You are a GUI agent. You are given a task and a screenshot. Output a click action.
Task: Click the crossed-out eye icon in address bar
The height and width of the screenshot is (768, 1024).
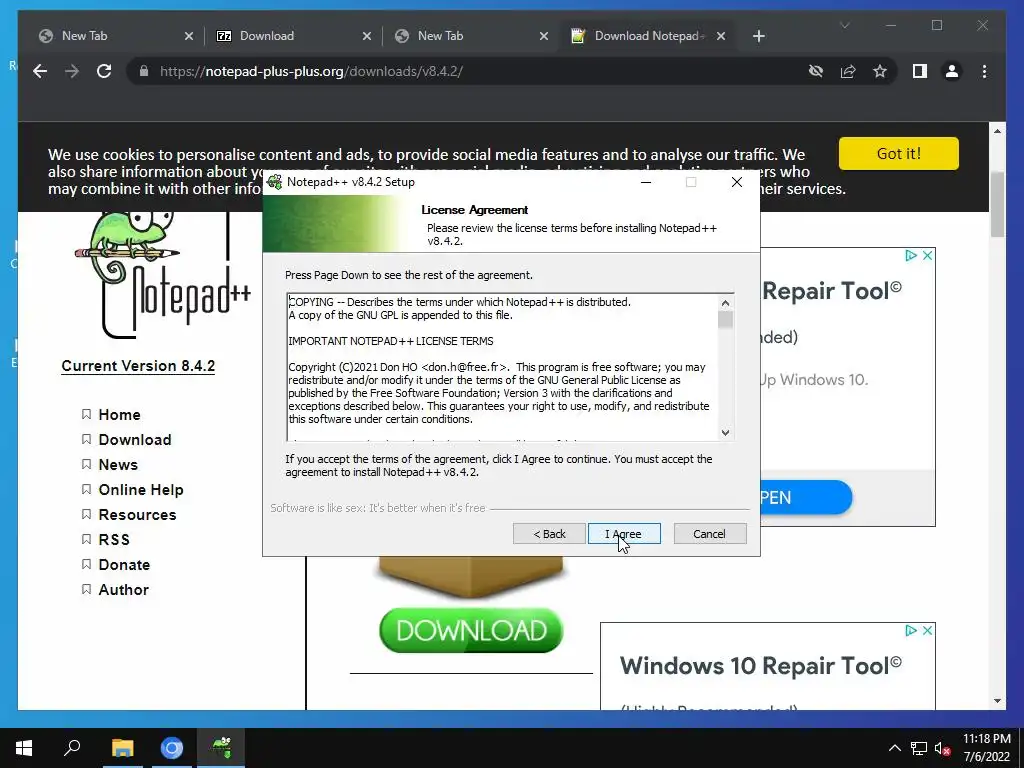click(x=816, y=71)
